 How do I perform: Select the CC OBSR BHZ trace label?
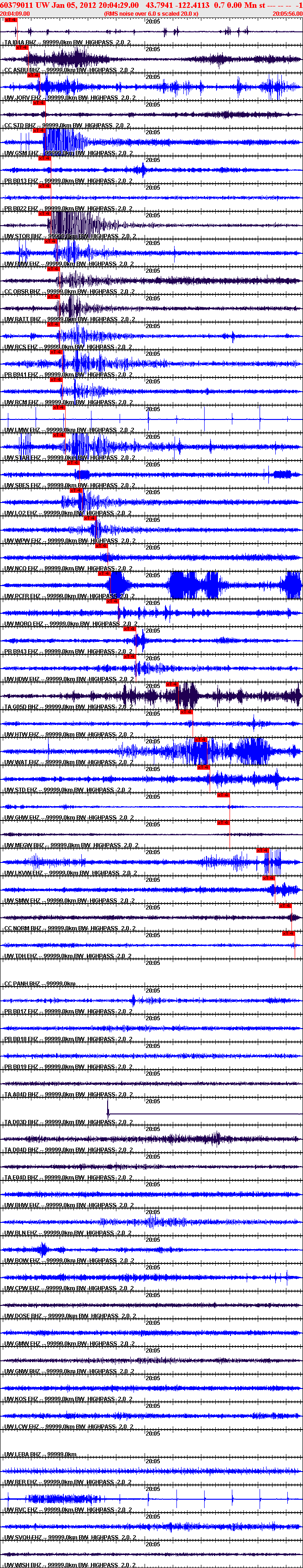tap(69, 292)
